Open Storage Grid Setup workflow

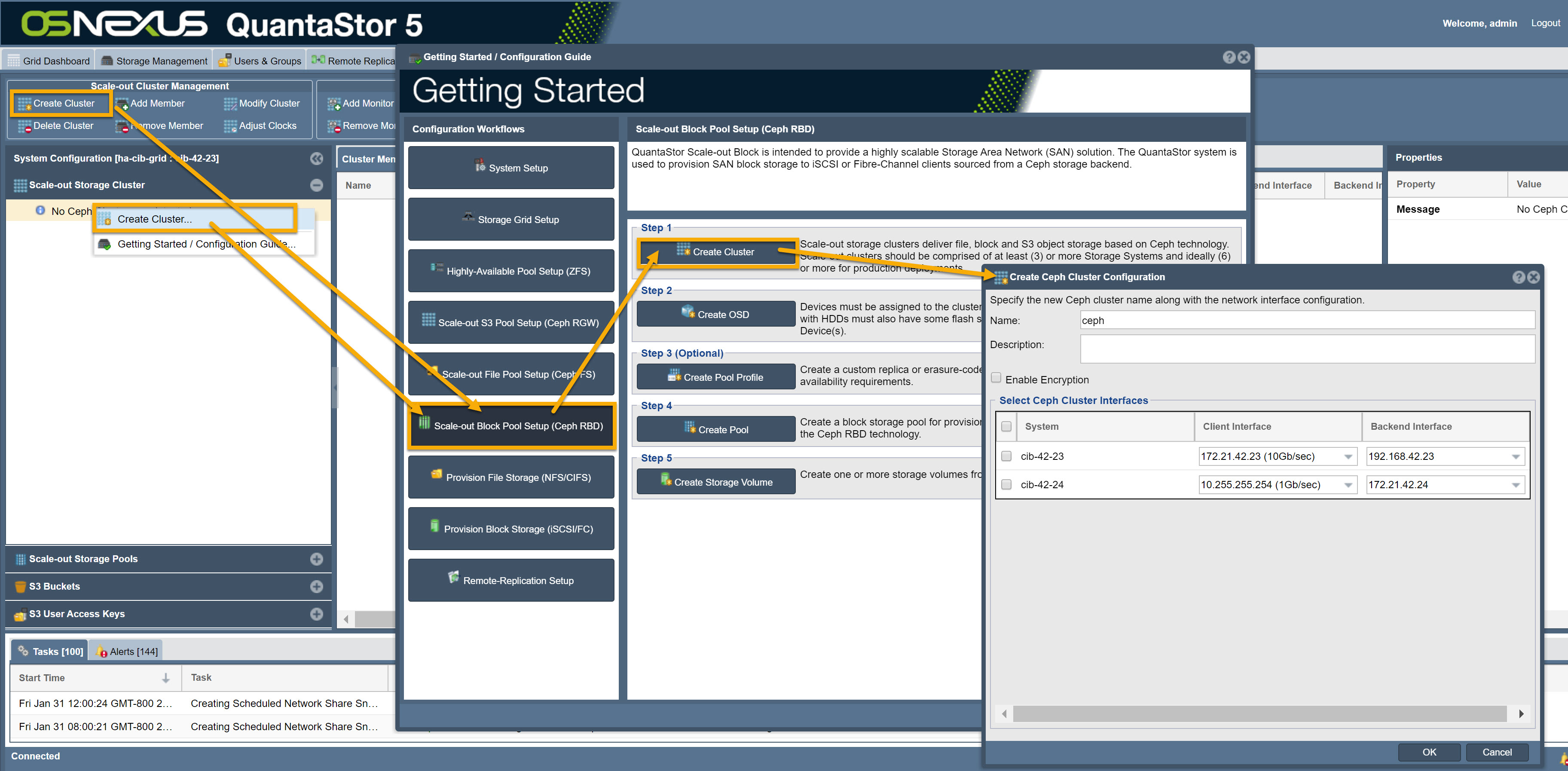coord(511,219)
